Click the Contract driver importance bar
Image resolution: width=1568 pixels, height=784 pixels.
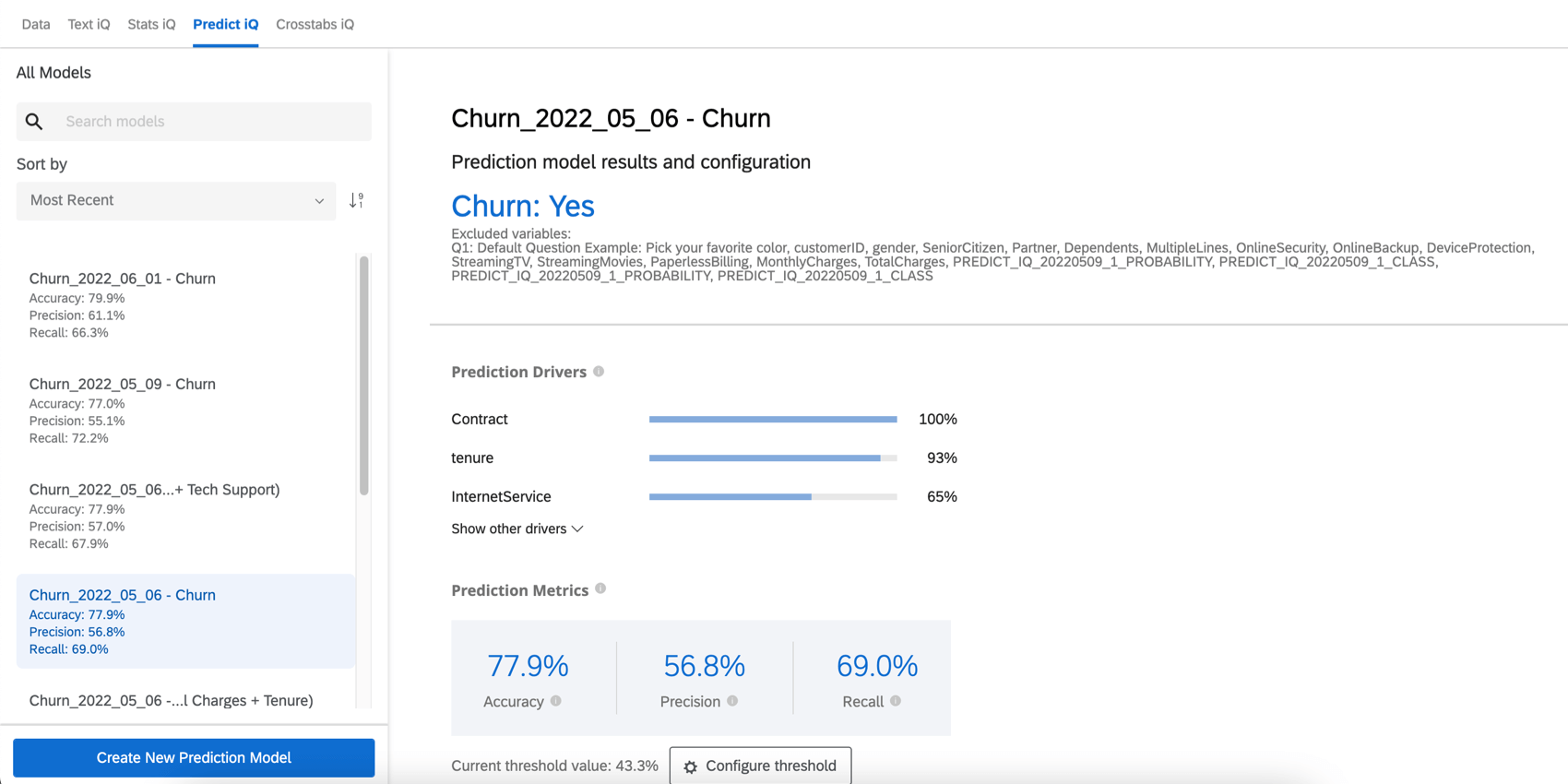pyautogui.click(x=773, y=419)
